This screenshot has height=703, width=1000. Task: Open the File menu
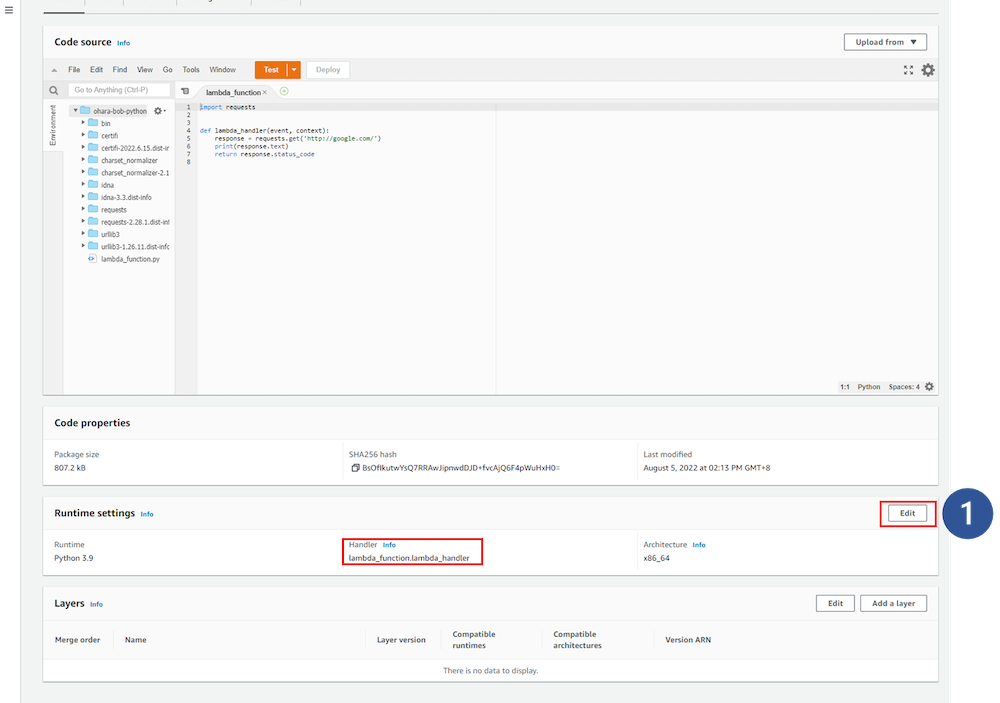pyautogui.click(x=74, y=70)
